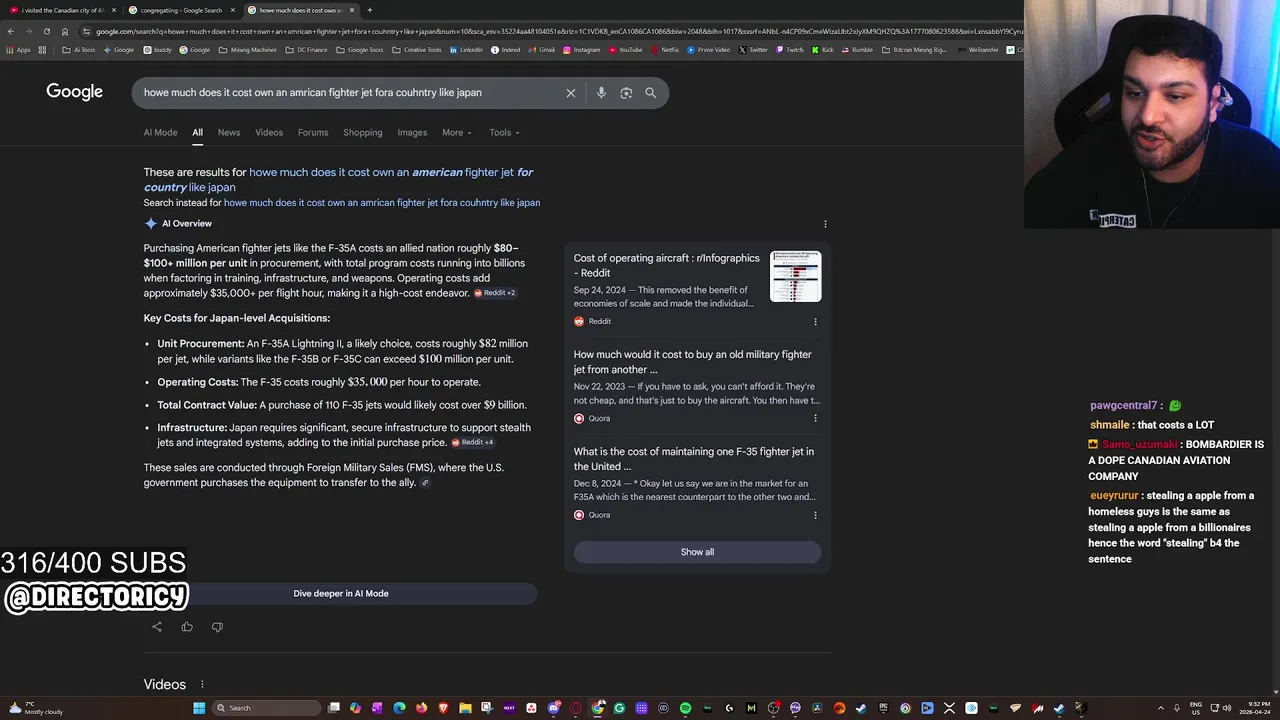Open the AI Tools bookmark folder
This screenshot has width=1280, height=720.
coord(79,49)
